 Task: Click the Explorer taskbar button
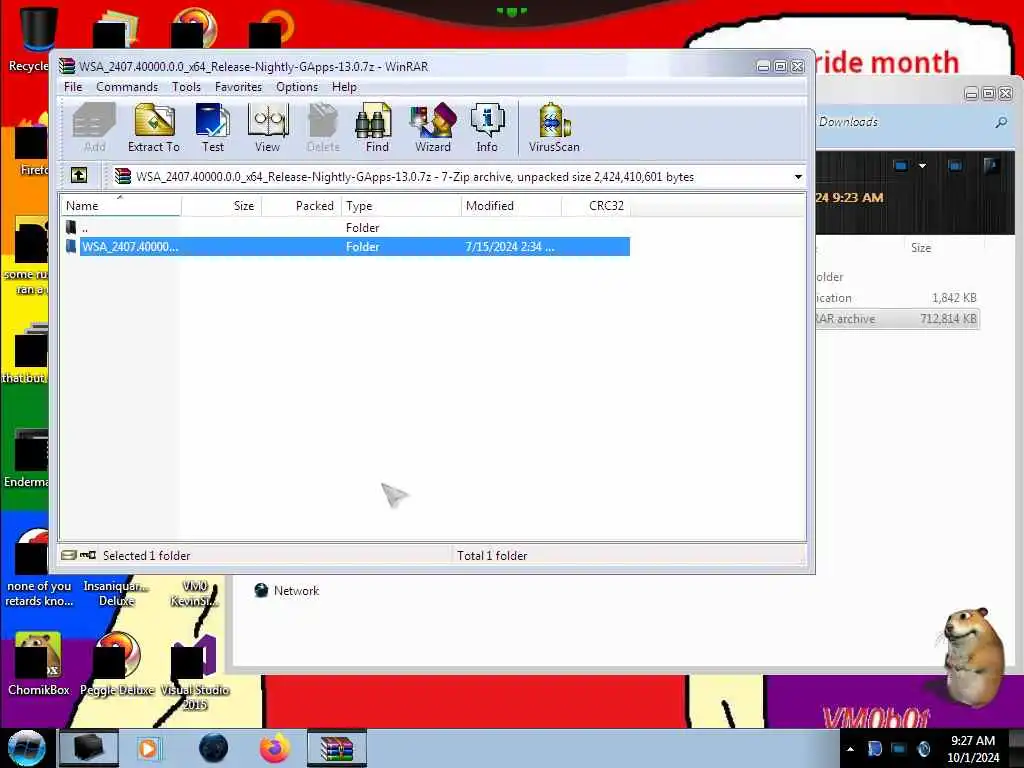(x=89, y=748)
